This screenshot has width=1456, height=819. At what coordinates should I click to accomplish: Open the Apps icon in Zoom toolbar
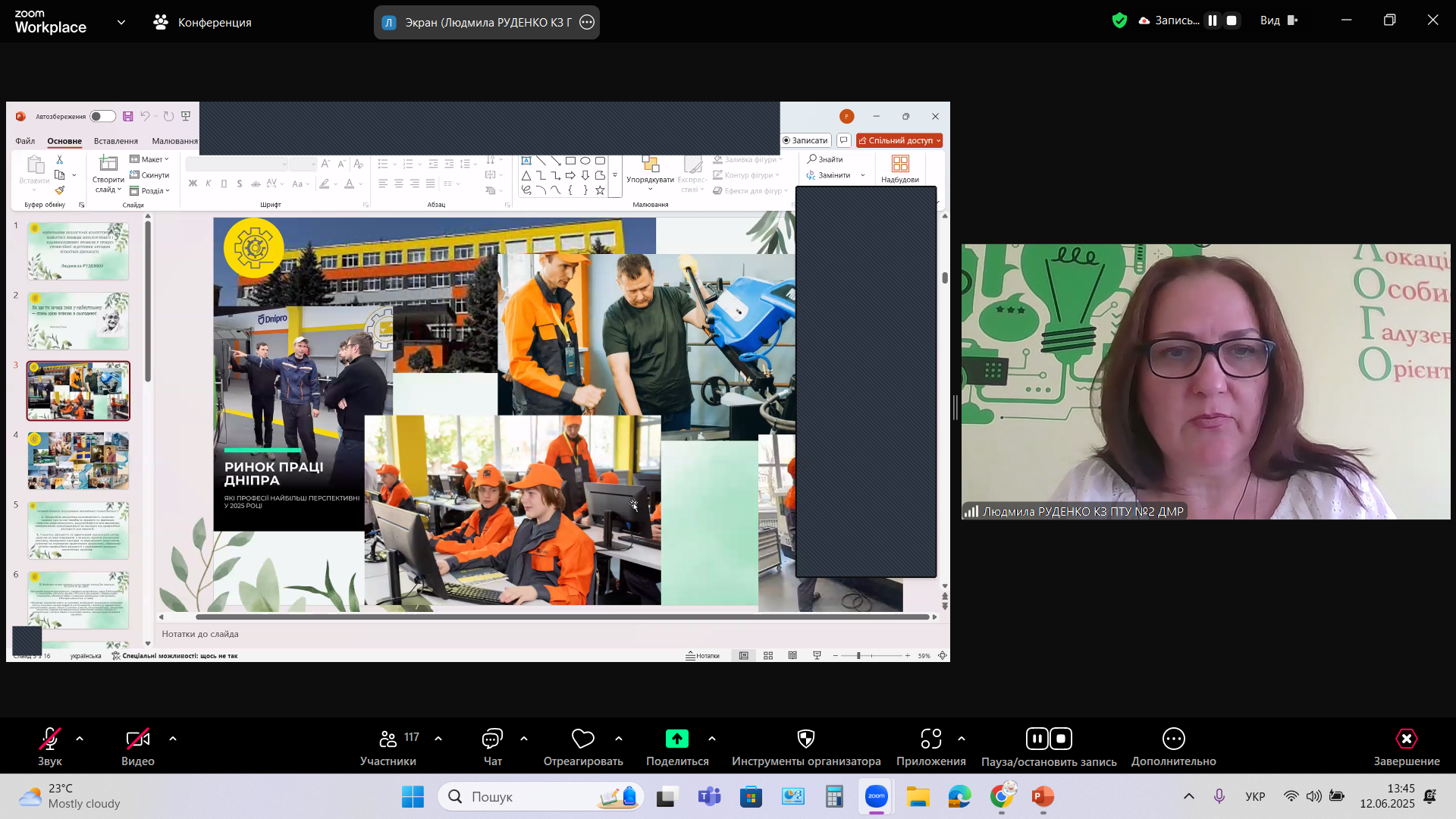pos(930,739)
